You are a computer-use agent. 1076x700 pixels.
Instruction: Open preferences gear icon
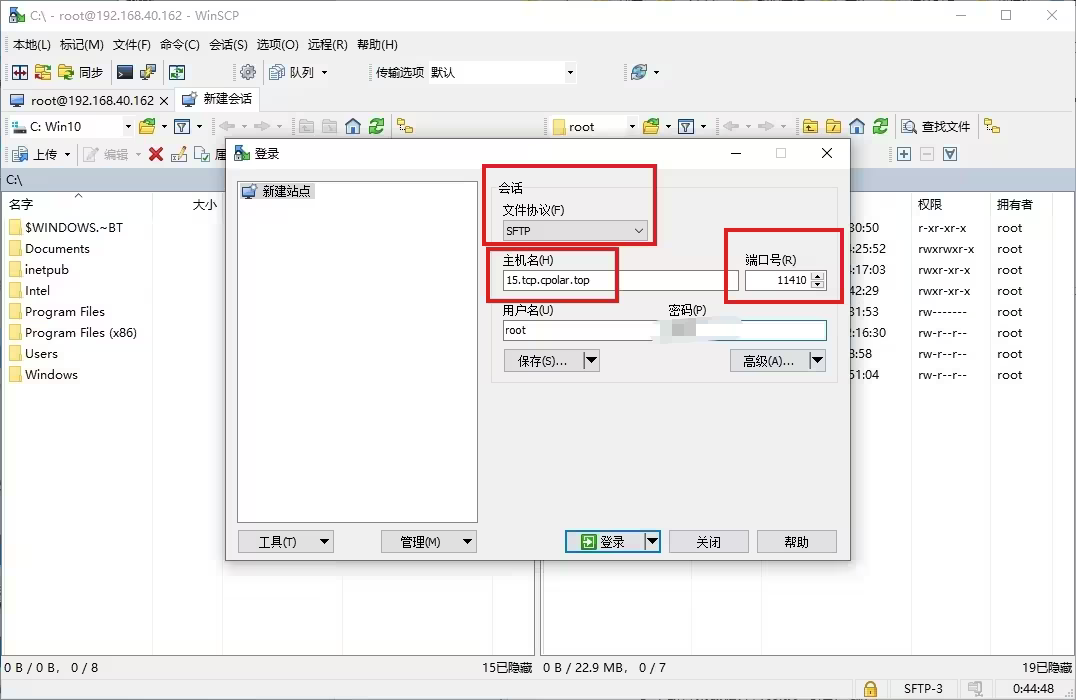coord(248,72)
